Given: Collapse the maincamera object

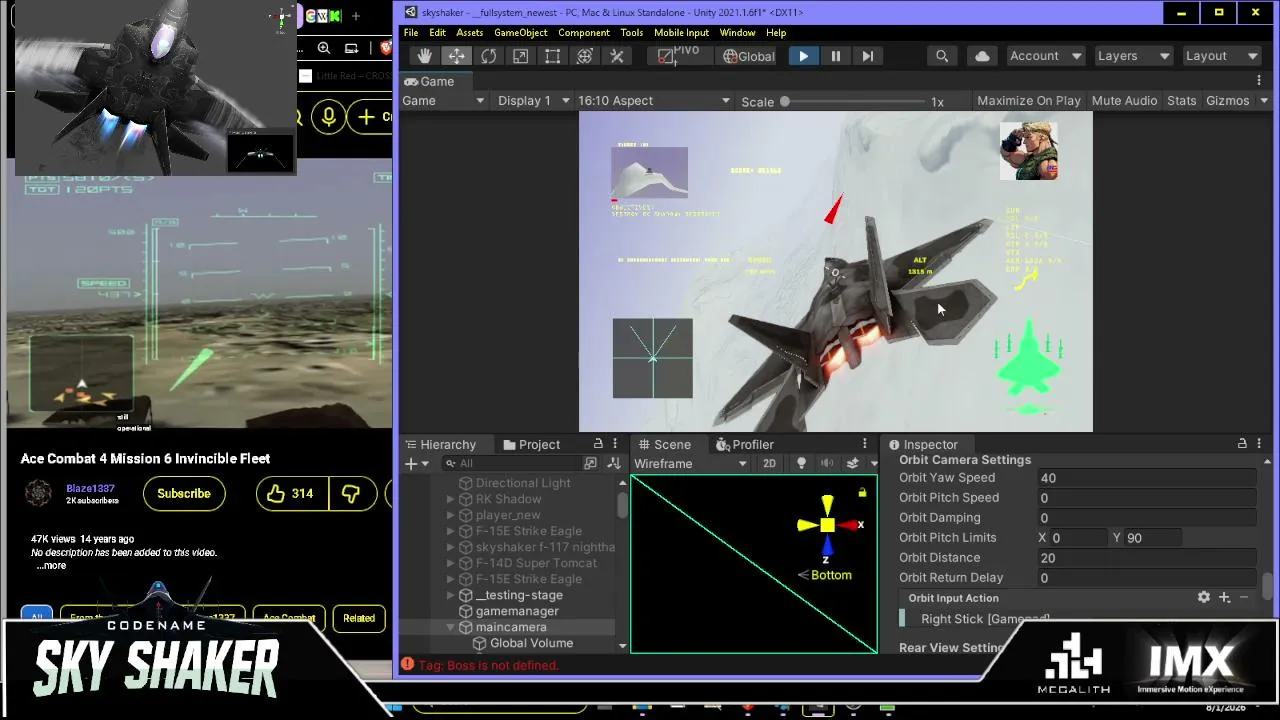Looking at the screenshot, I should [x=451, y=627].
